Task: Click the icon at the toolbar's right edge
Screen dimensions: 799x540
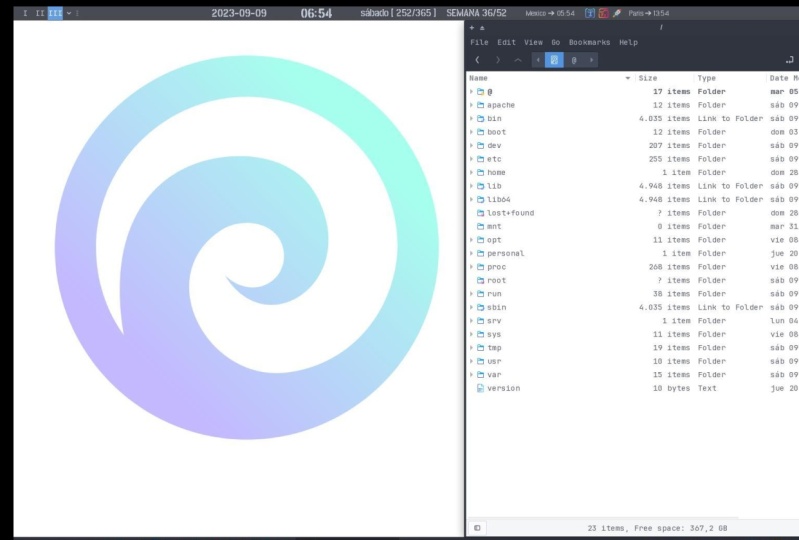Action: pos(790,60)
